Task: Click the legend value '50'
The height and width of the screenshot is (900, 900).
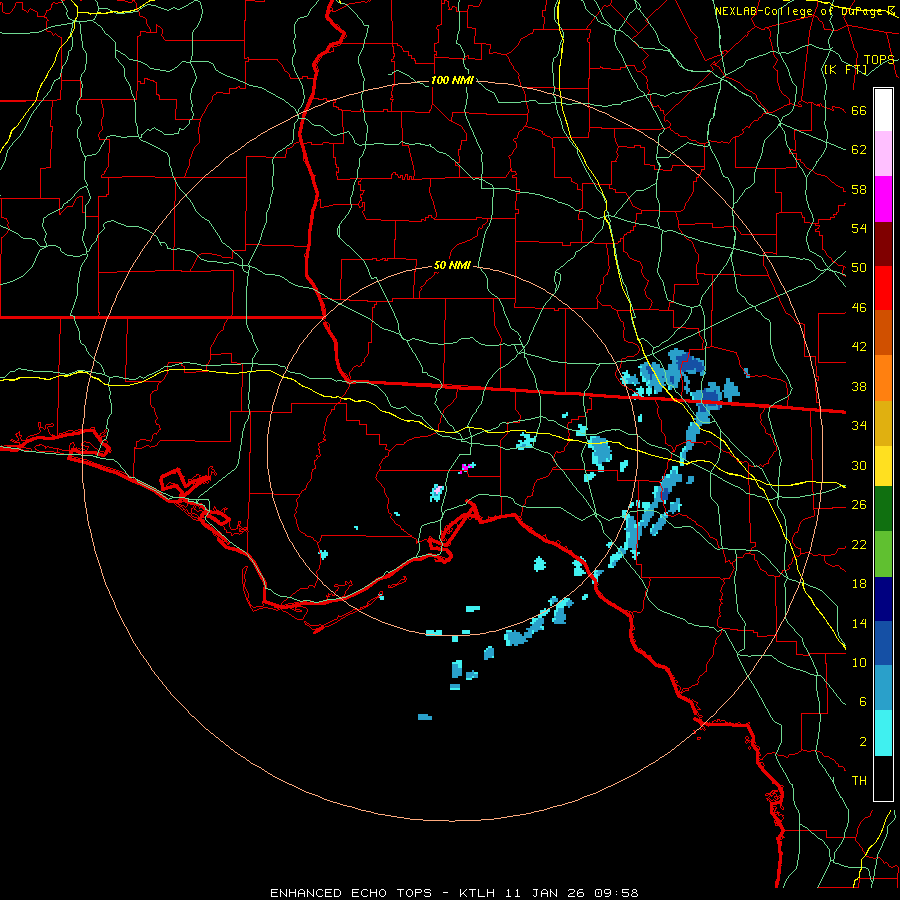Action: tap(859, 268)
